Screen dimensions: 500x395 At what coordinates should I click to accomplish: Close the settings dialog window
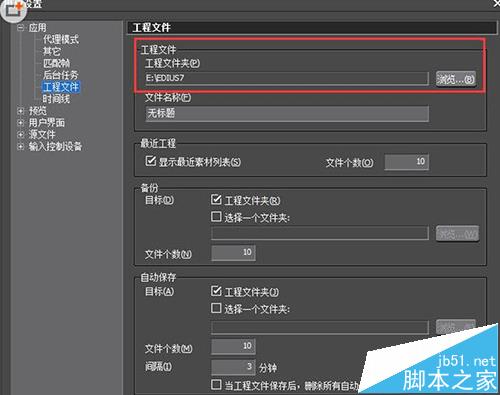[496, 3]
